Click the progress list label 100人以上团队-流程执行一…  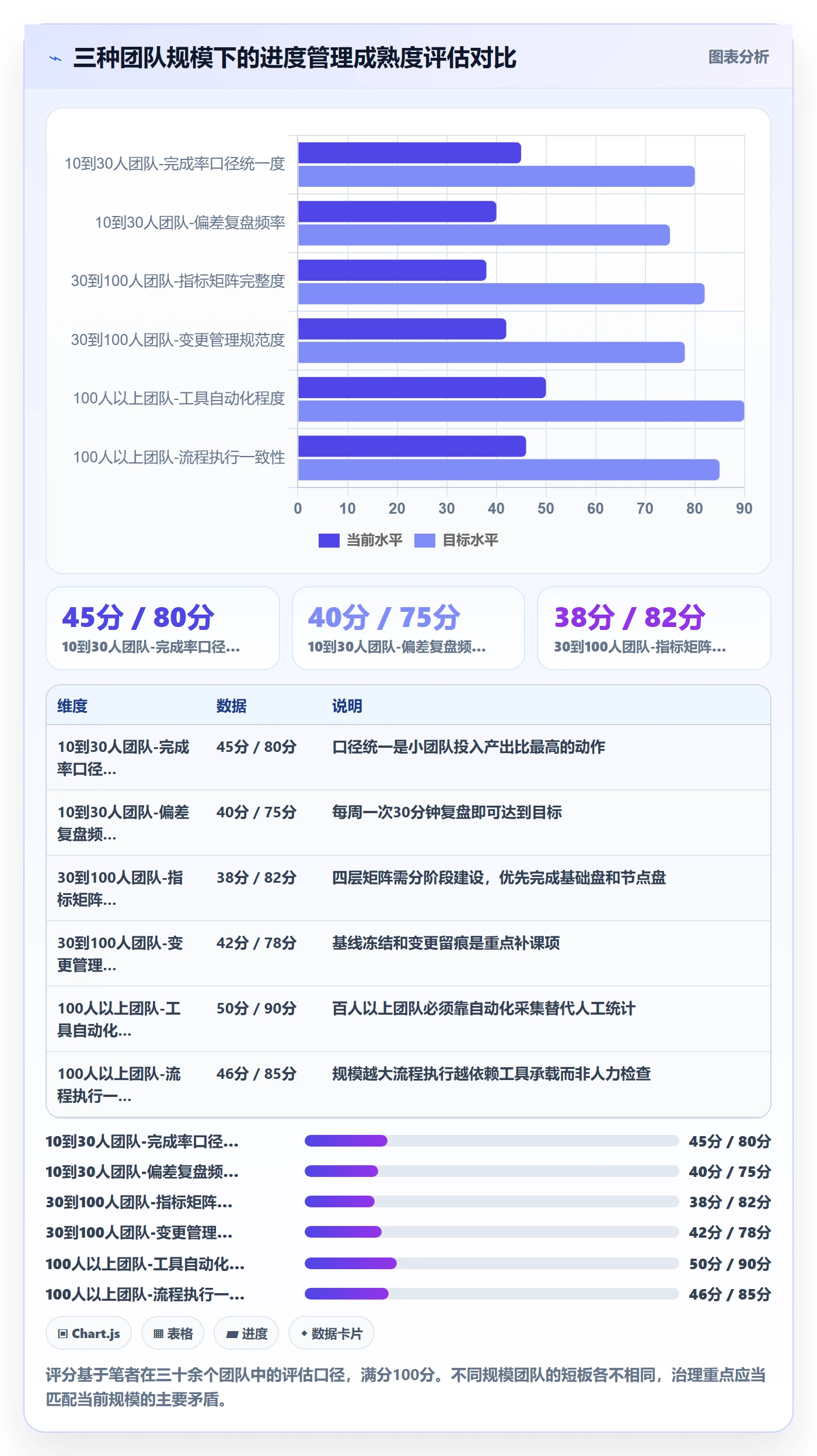pyautogui.click(x=145, y=1294)
